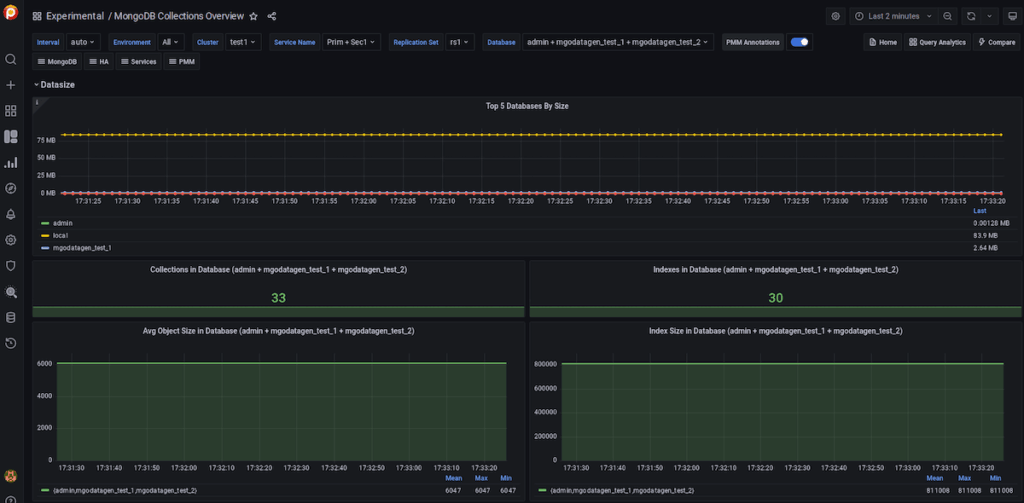Toggle local series in legend
The height and width of the screenshot is (503, 1024).
click(x=60, y=235)
